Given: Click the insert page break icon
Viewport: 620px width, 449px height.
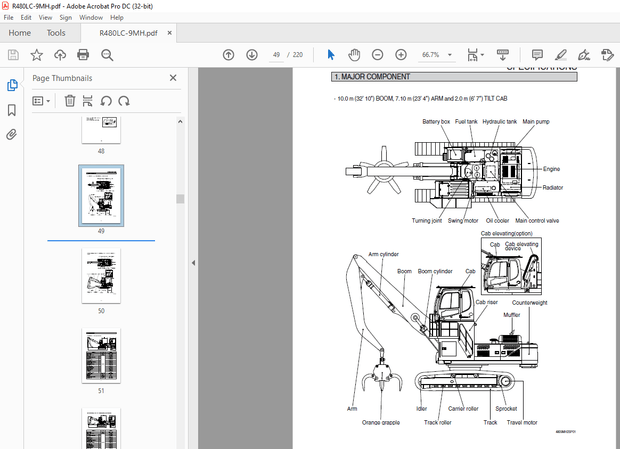Looking at the screenshot, I should 87,101.
